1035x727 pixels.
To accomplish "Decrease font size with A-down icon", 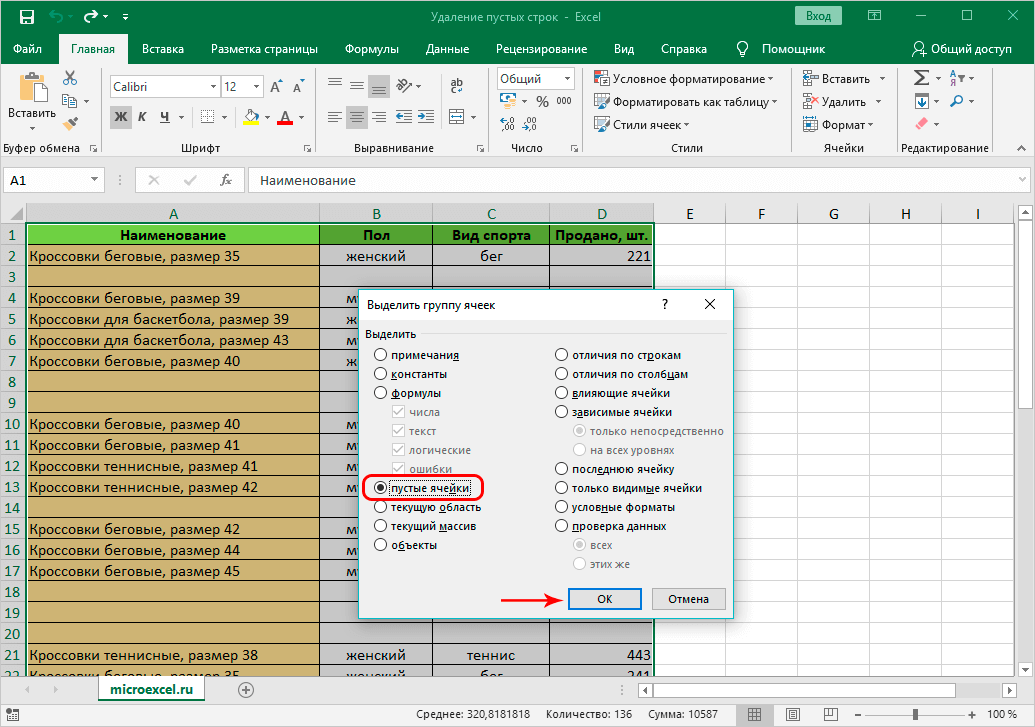I will pos(298,87).
